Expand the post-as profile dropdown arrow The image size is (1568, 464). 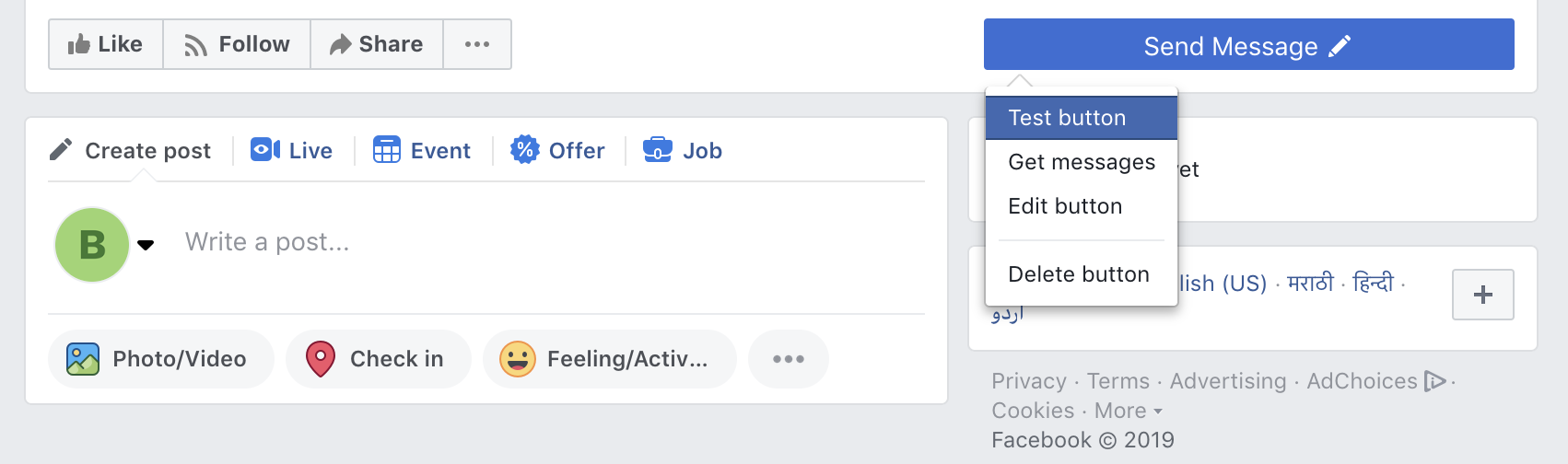146,245
